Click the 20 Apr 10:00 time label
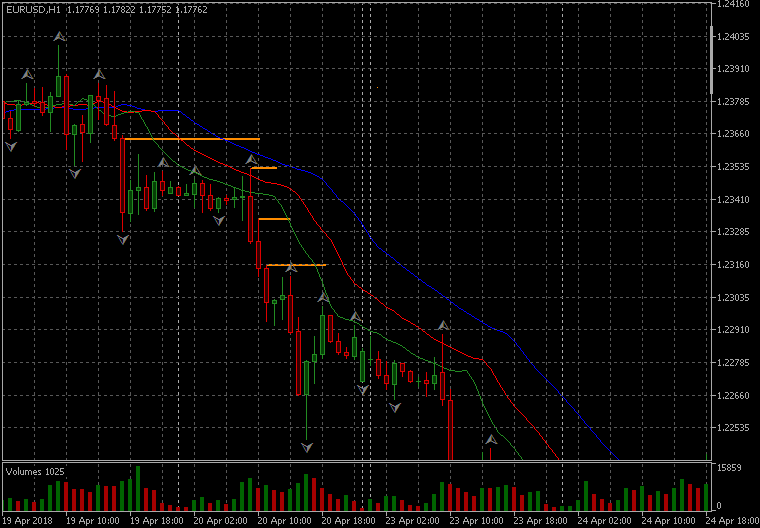Viewport: 760px width, 528px height. 285,520
